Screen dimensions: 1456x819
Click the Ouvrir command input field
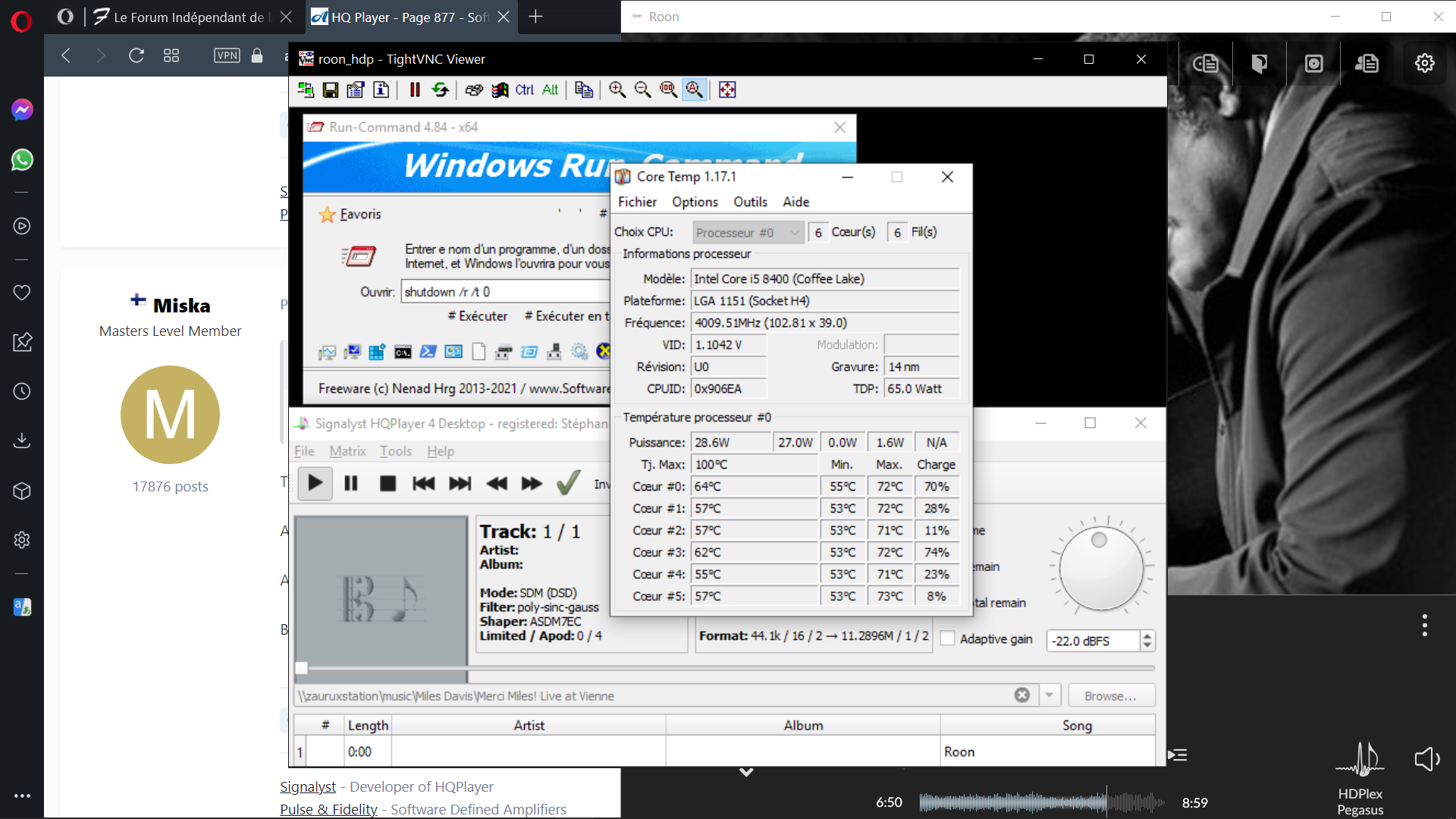[506, 292]
